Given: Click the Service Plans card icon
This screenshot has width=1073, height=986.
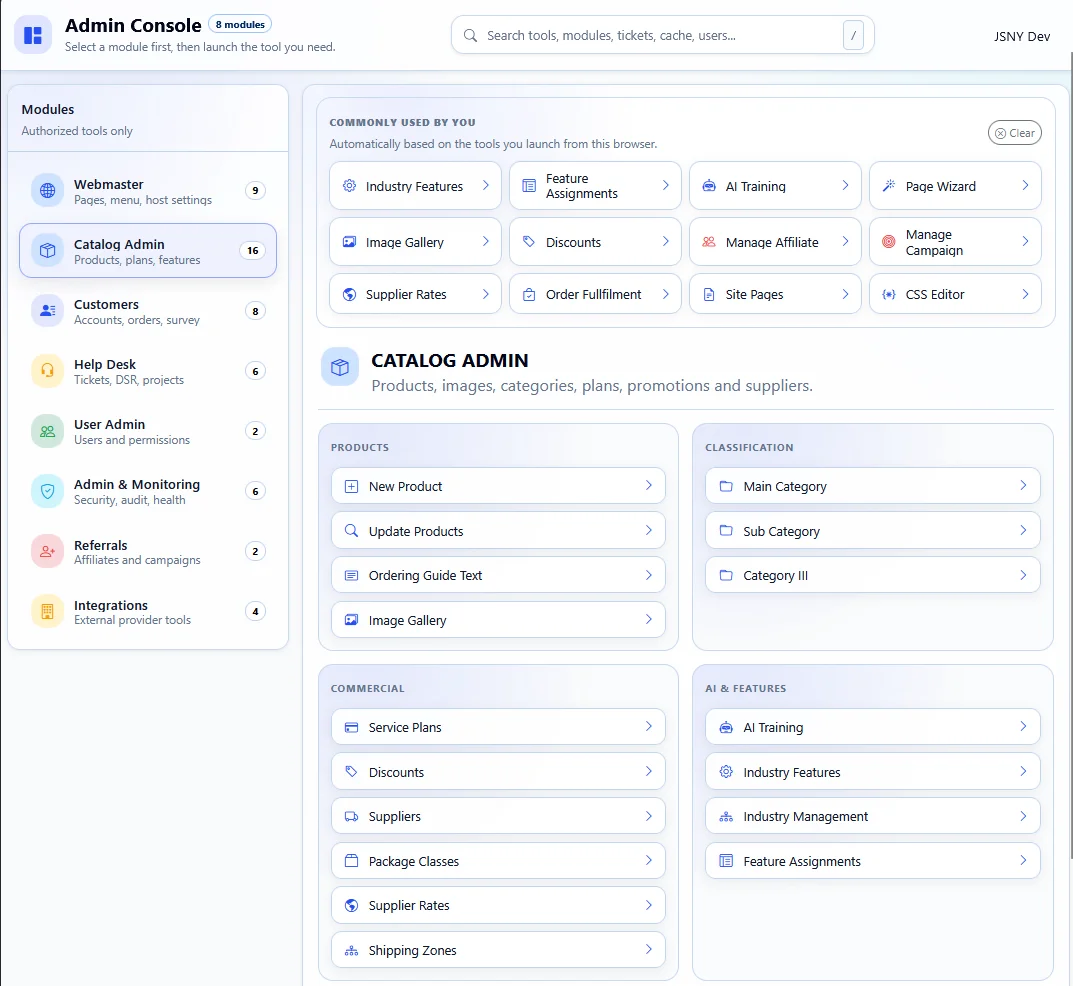Looking at the screenshot, I should [x=351, y=727].
